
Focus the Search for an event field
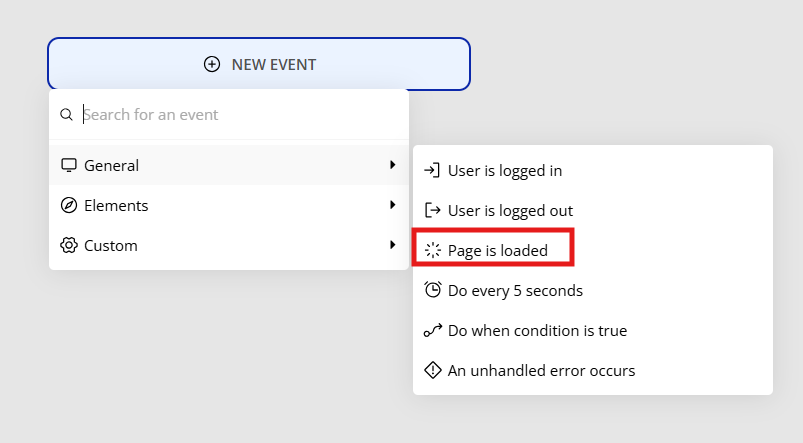[x=241, y=115]
